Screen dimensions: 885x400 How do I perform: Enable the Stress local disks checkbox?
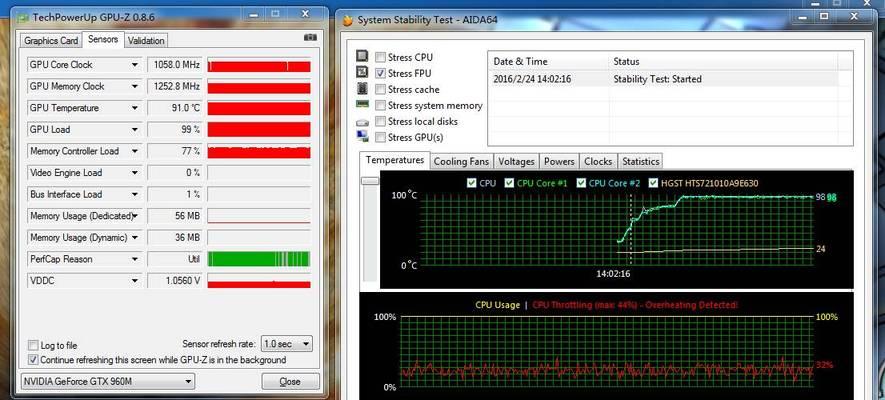380,121
